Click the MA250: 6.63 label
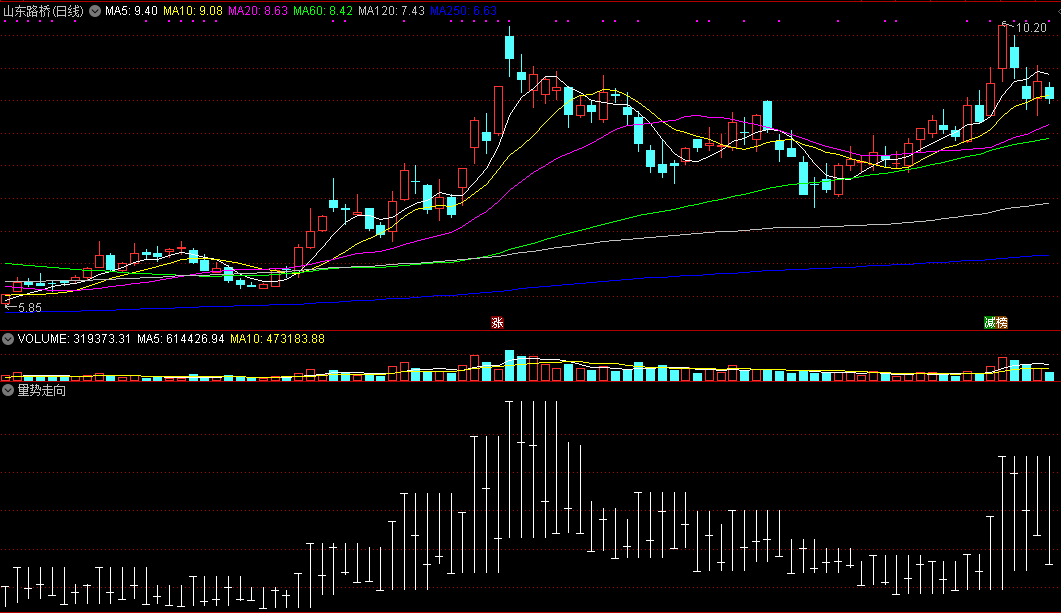This screenshot has width=1061, height=613. pyautogui.click(x=464, y=11)
